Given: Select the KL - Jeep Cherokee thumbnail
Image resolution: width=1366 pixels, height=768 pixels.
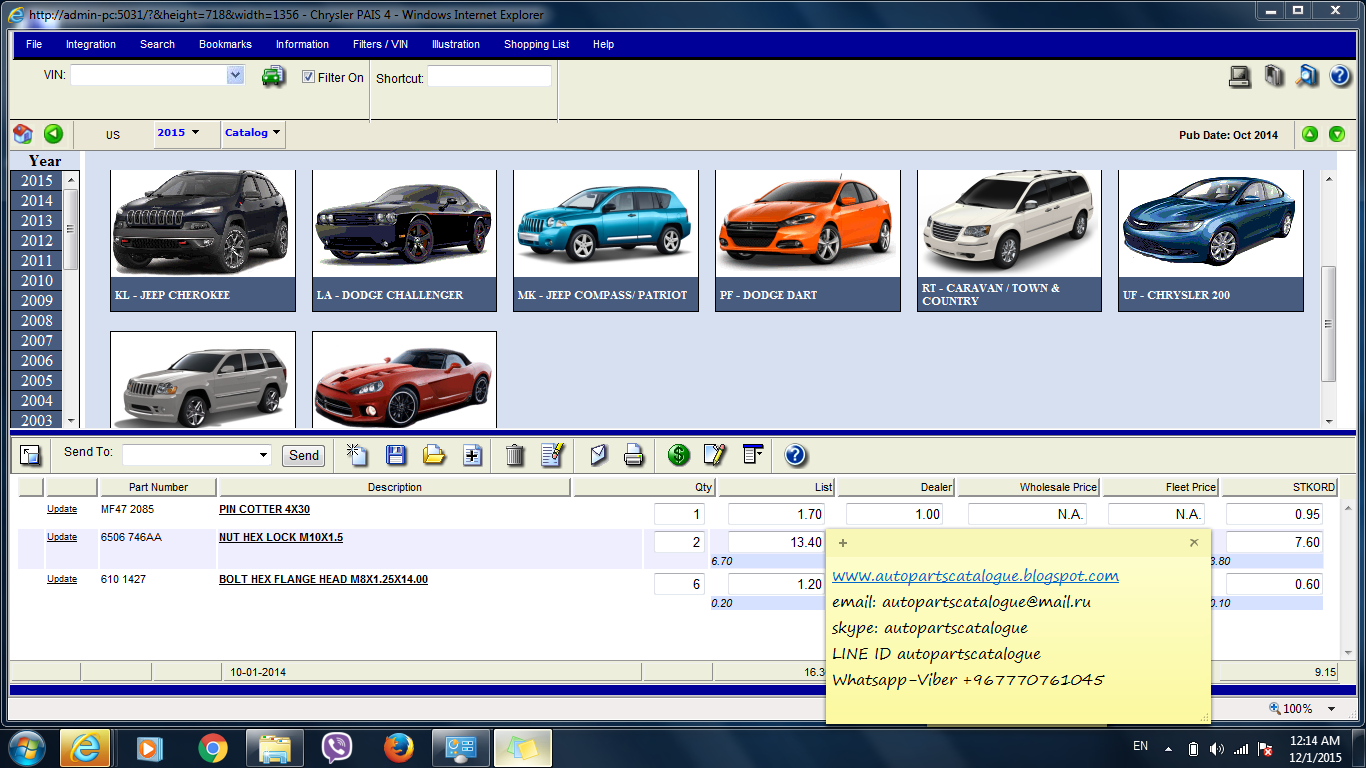Looking at the screenshot, I should point(203,241).
